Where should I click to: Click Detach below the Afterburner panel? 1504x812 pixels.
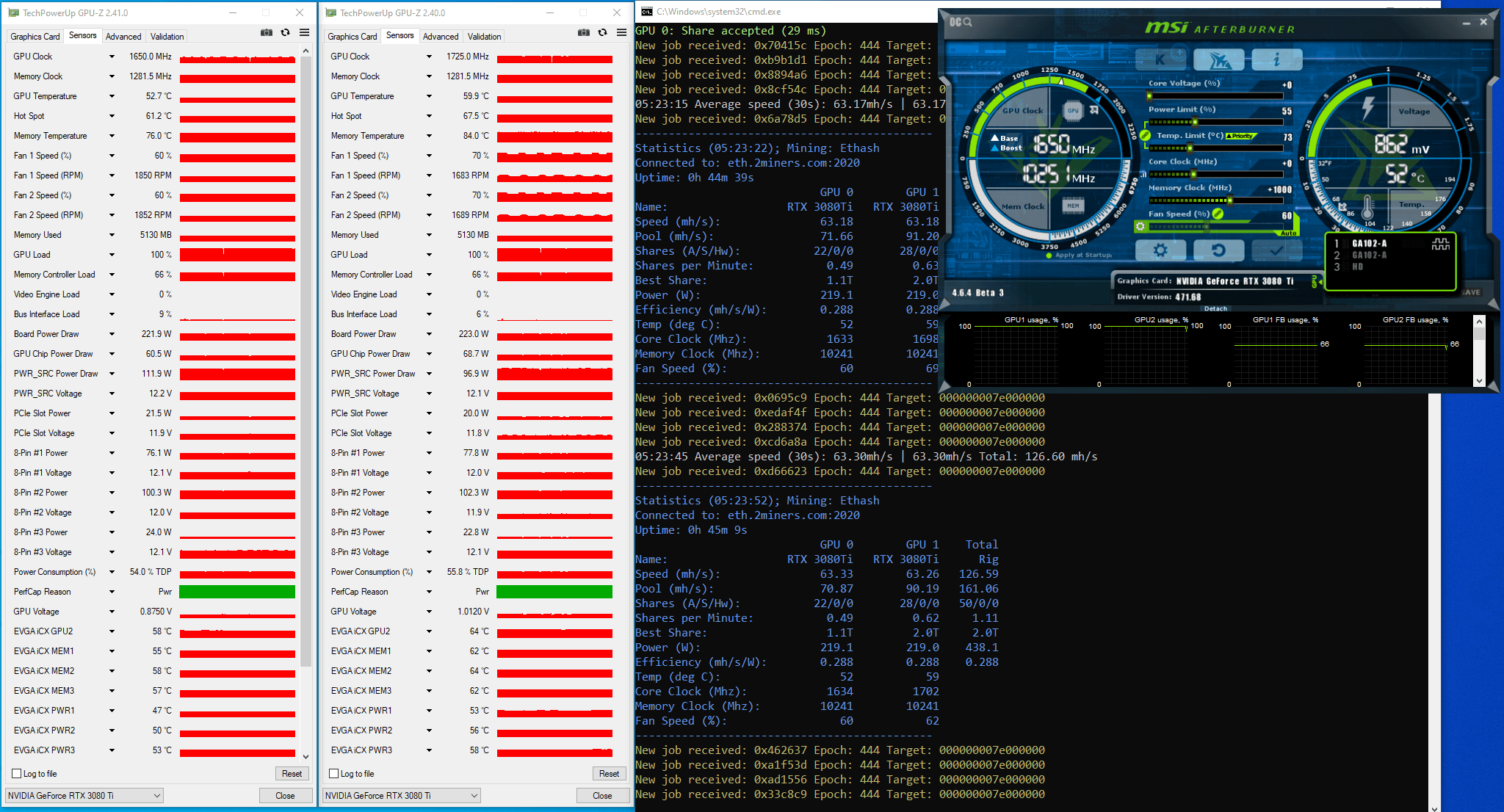[1215, 308]
